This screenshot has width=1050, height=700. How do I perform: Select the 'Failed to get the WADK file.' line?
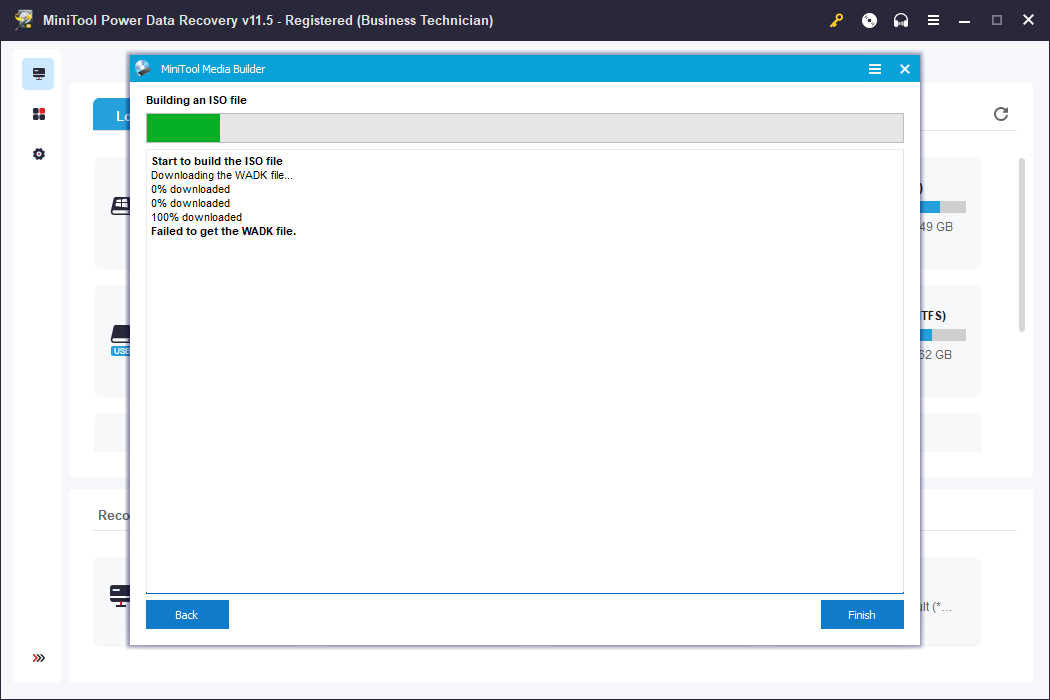click(224, 231)
